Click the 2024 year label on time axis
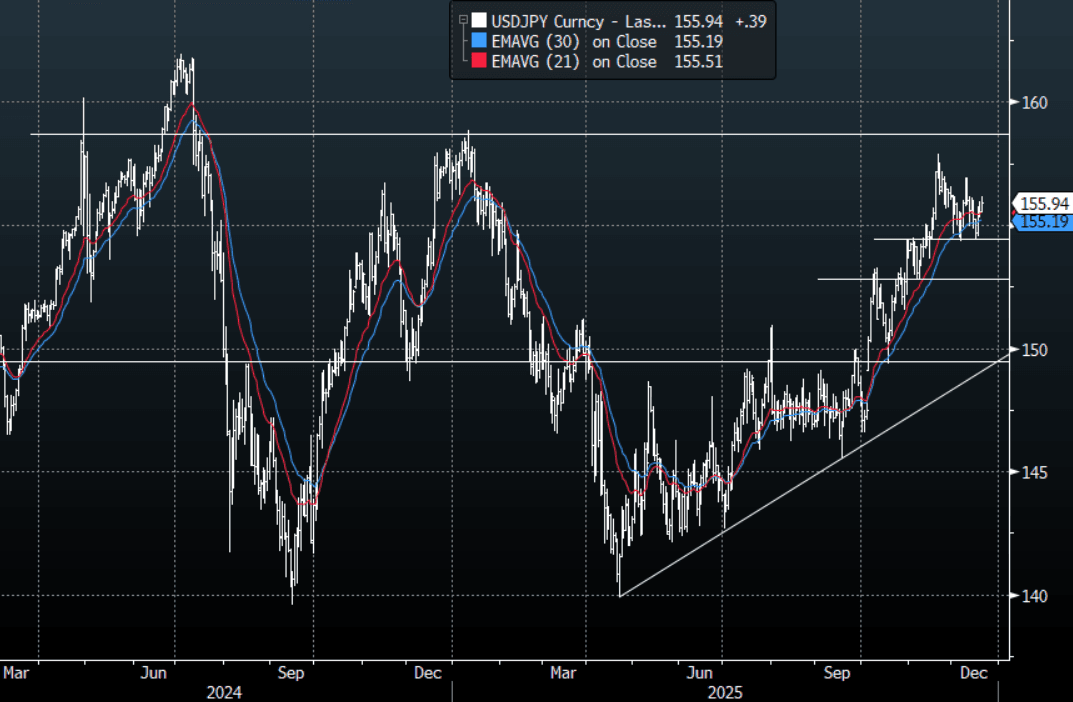The image size is (1073, 702). [x=224, y=693]
